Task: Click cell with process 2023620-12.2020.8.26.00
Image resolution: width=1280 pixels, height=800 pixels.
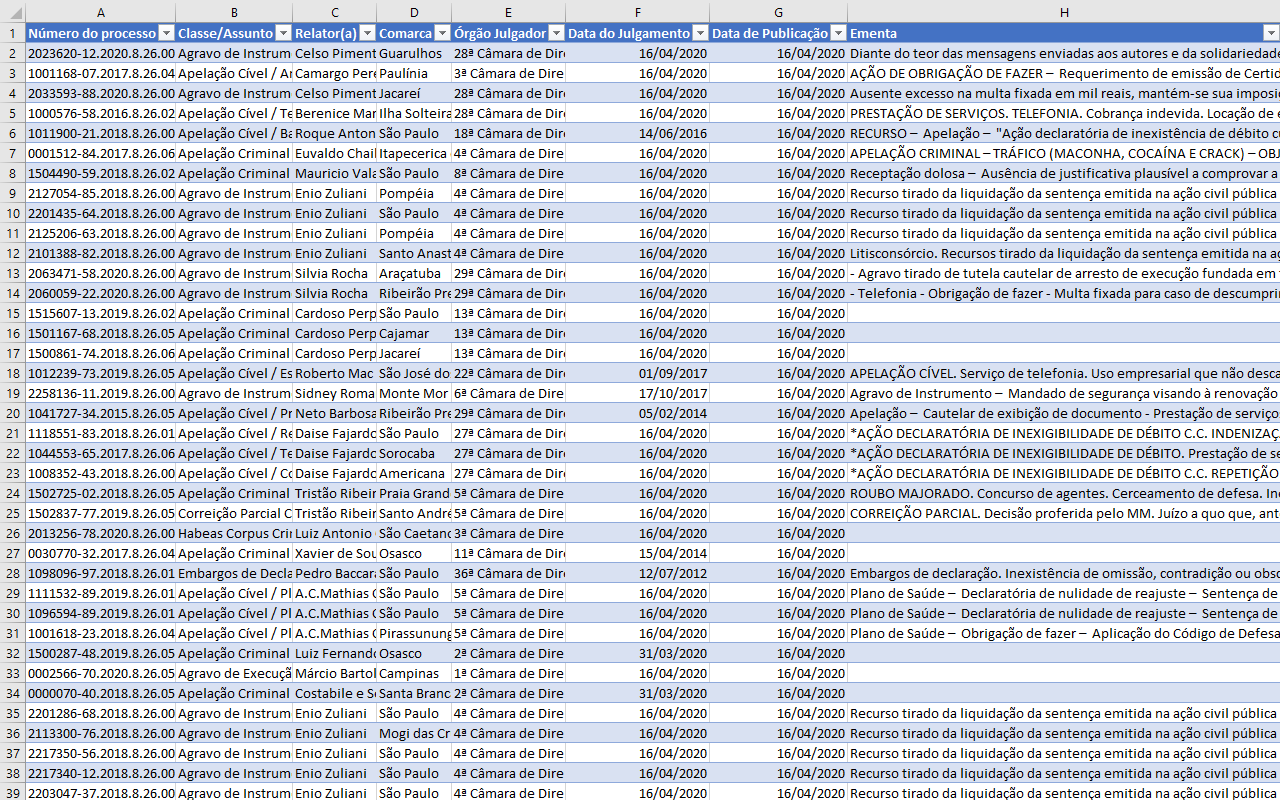Action: point(101,53)
